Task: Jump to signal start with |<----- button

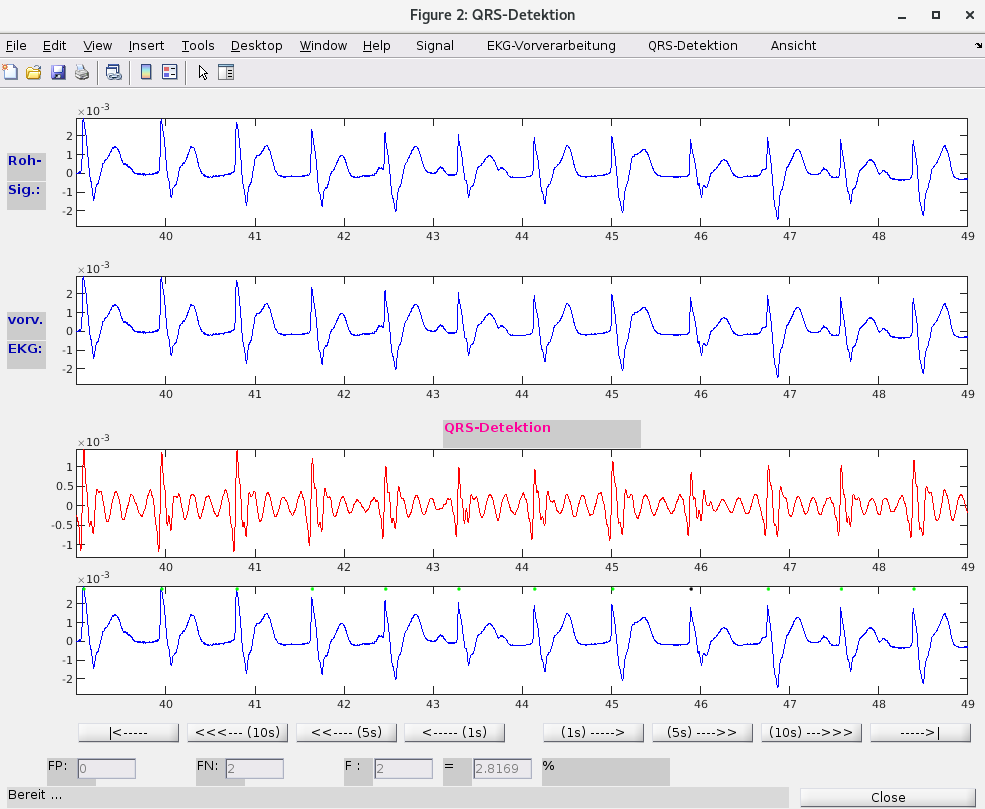Action: tap(128, 732)
